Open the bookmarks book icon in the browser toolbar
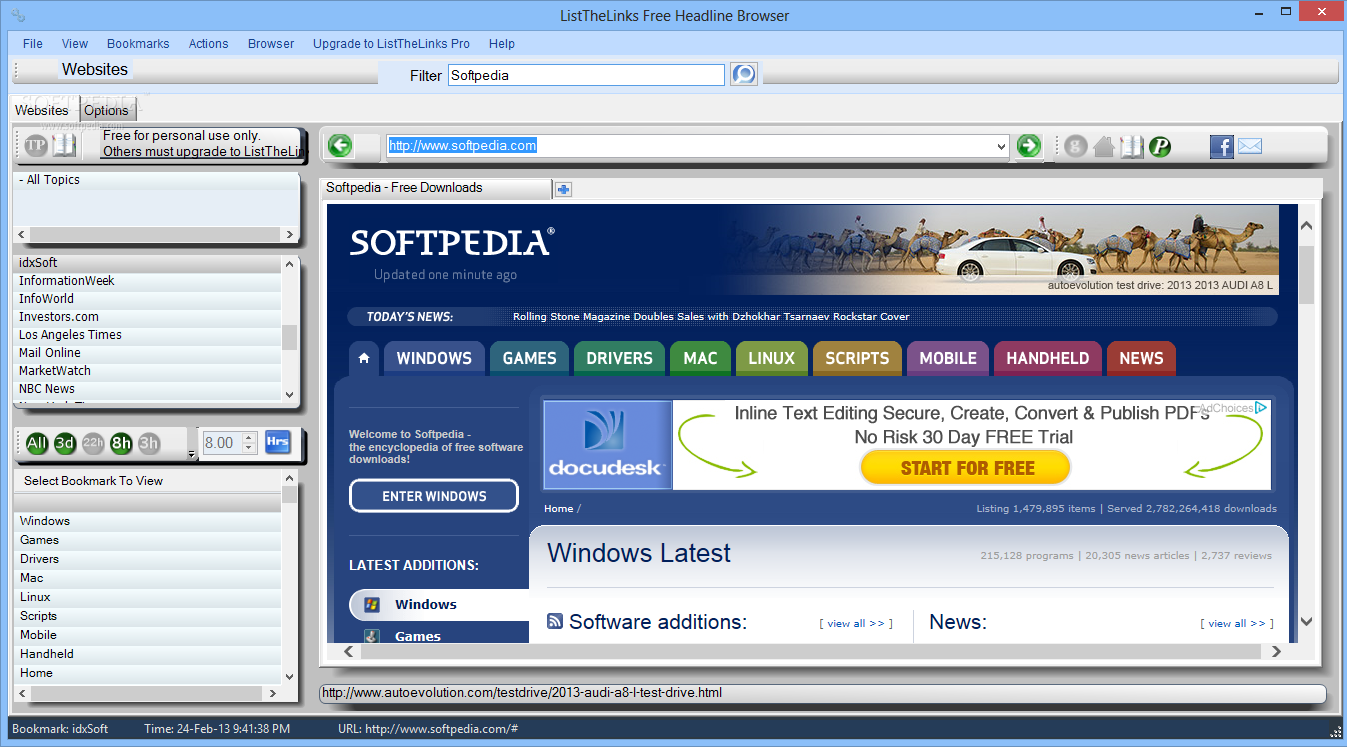This screenshot has width=1347, height=747. coord(1131,146)
